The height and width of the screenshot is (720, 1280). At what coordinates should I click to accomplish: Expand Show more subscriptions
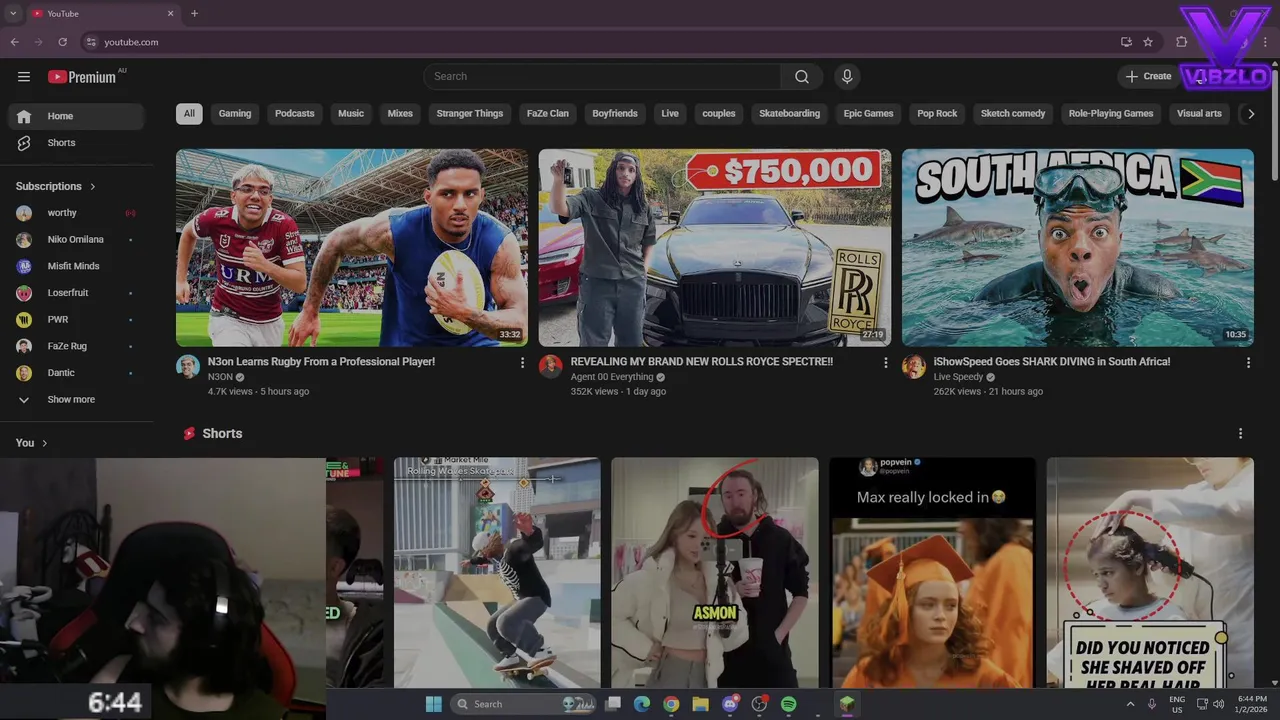coord(76,400)
